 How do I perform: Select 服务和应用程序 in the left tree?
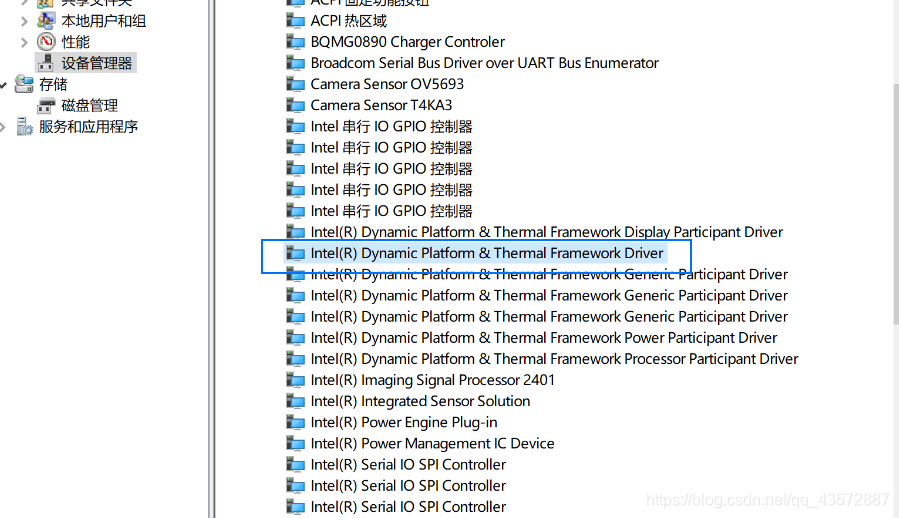pos(88,127)
